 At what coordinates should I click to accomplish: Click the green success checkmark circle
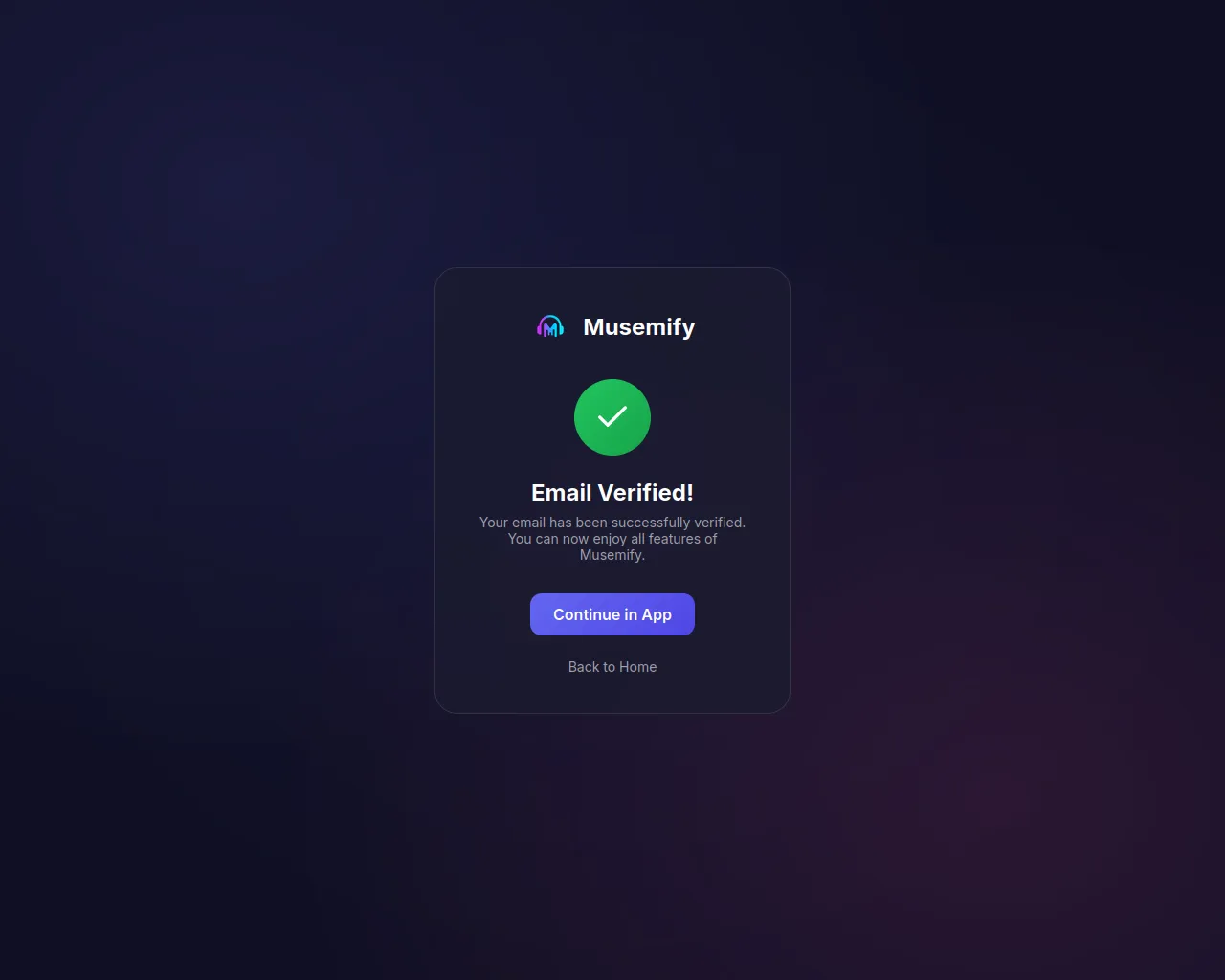pyautogui.click(x=612, y=417)
